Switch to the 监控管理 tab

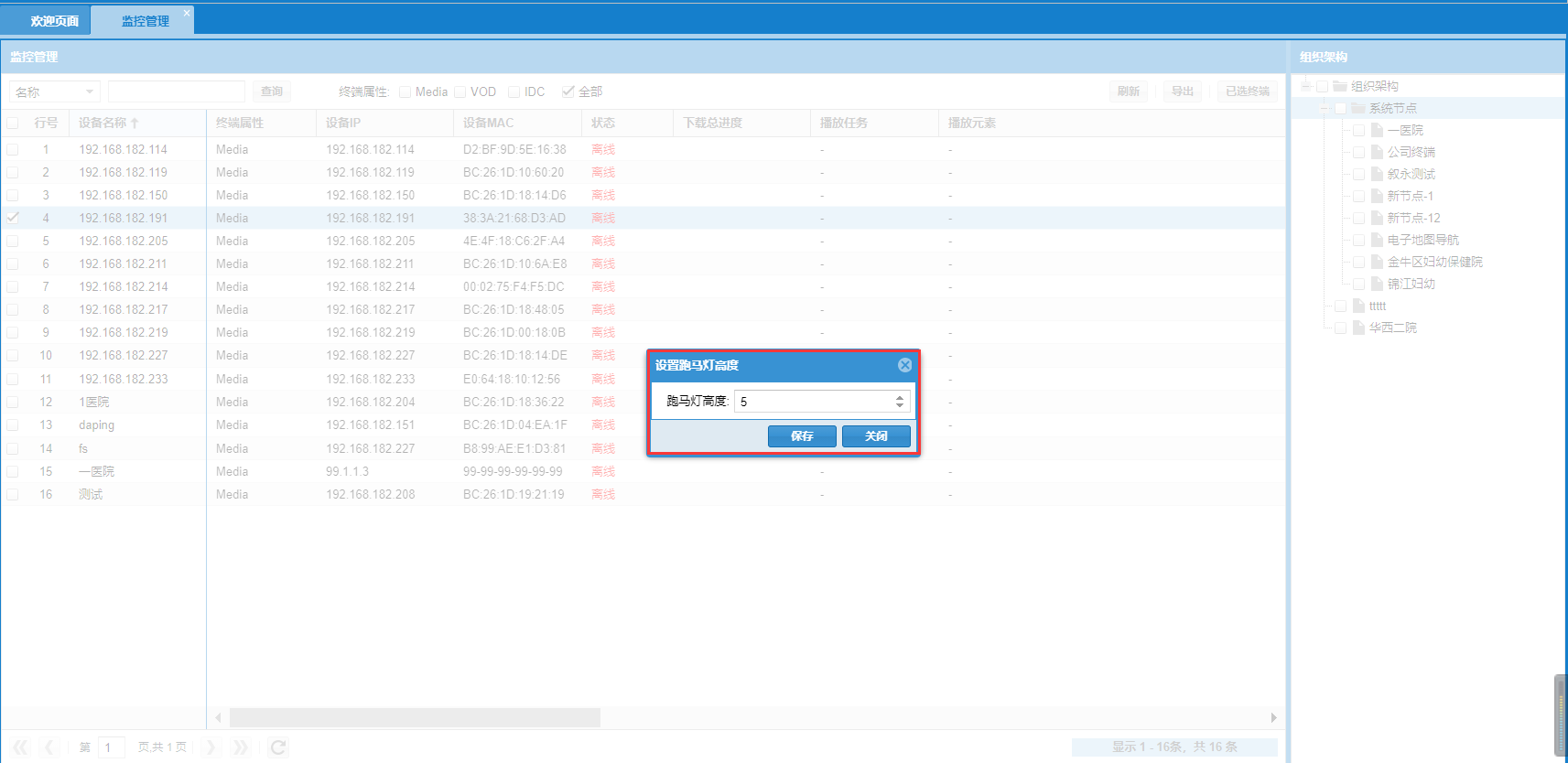pyautogui.click(x=145, y=20)
